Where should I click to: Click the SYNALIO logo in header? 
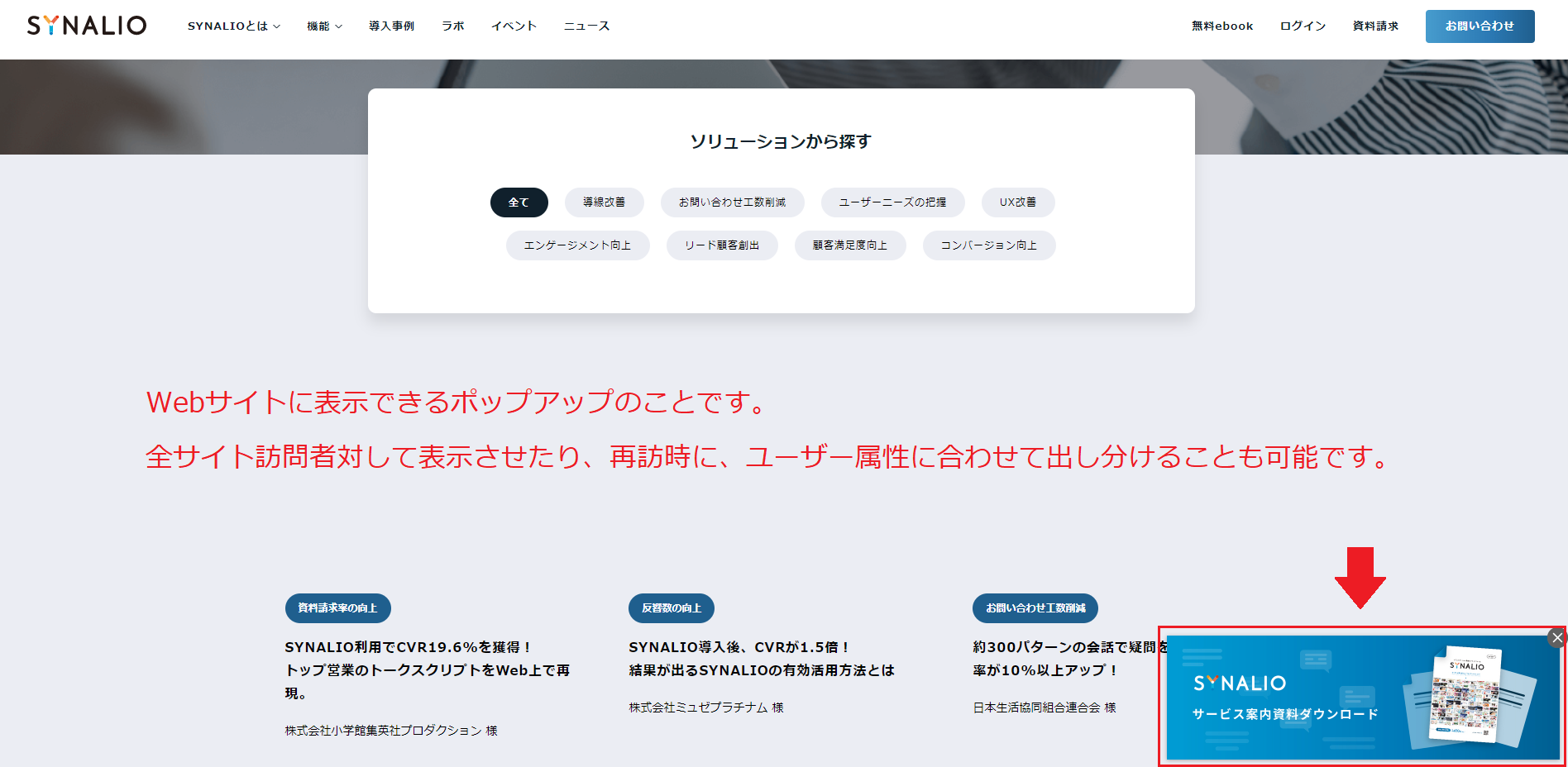pyautogui.click(x=87, y=26)
